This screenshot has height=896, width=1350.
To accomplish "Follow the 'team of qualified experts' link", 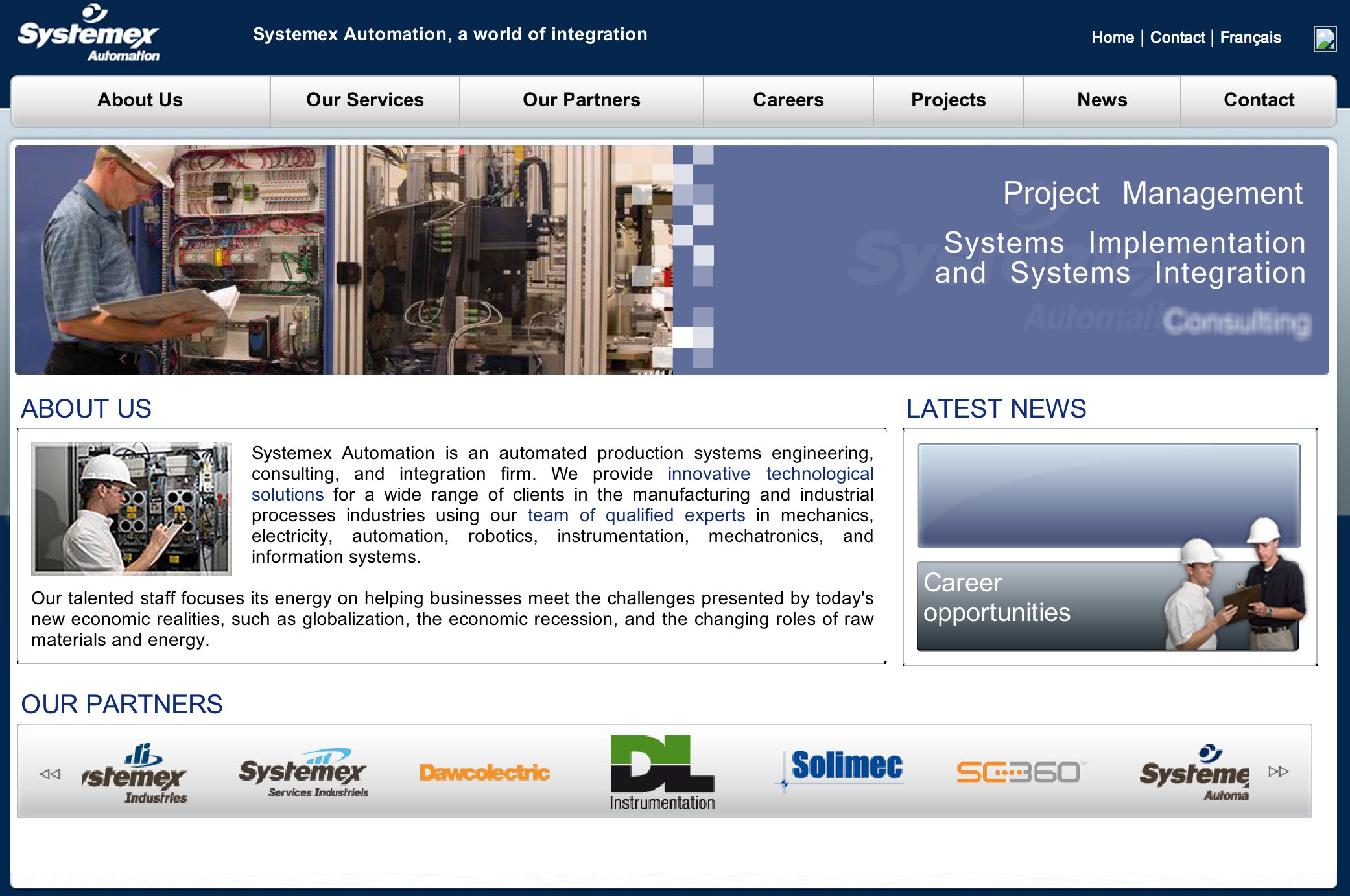I will tap(636, 515).
